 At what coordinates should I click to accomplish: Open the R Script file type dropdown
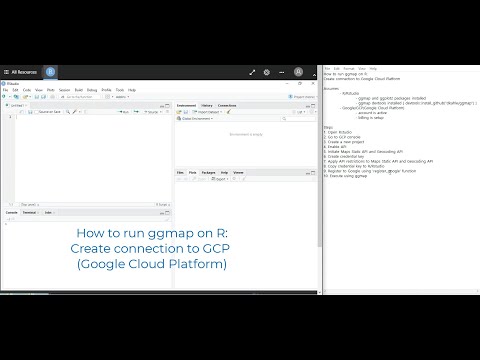tap(163, 204)
